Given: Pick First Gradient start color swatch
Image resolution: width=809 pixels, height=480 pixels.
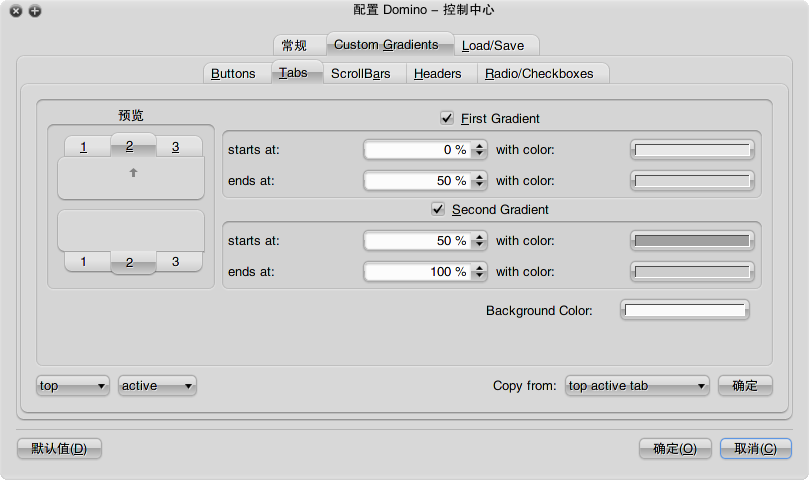Looking at the screenshot, I should pyautogui.click(x=692, y=150).
